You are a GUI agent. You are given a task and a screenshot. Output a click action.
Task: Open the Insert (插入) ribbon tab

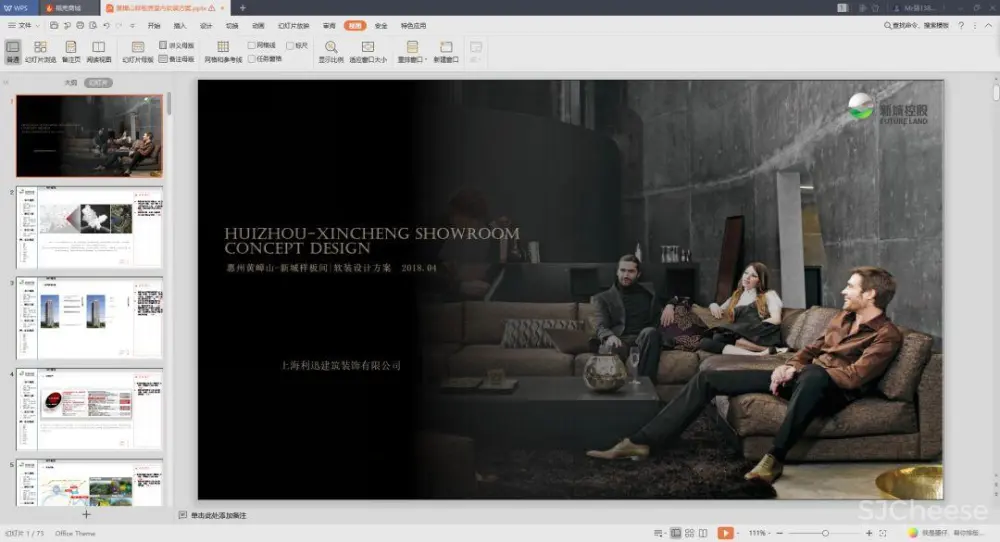point(180,25)
